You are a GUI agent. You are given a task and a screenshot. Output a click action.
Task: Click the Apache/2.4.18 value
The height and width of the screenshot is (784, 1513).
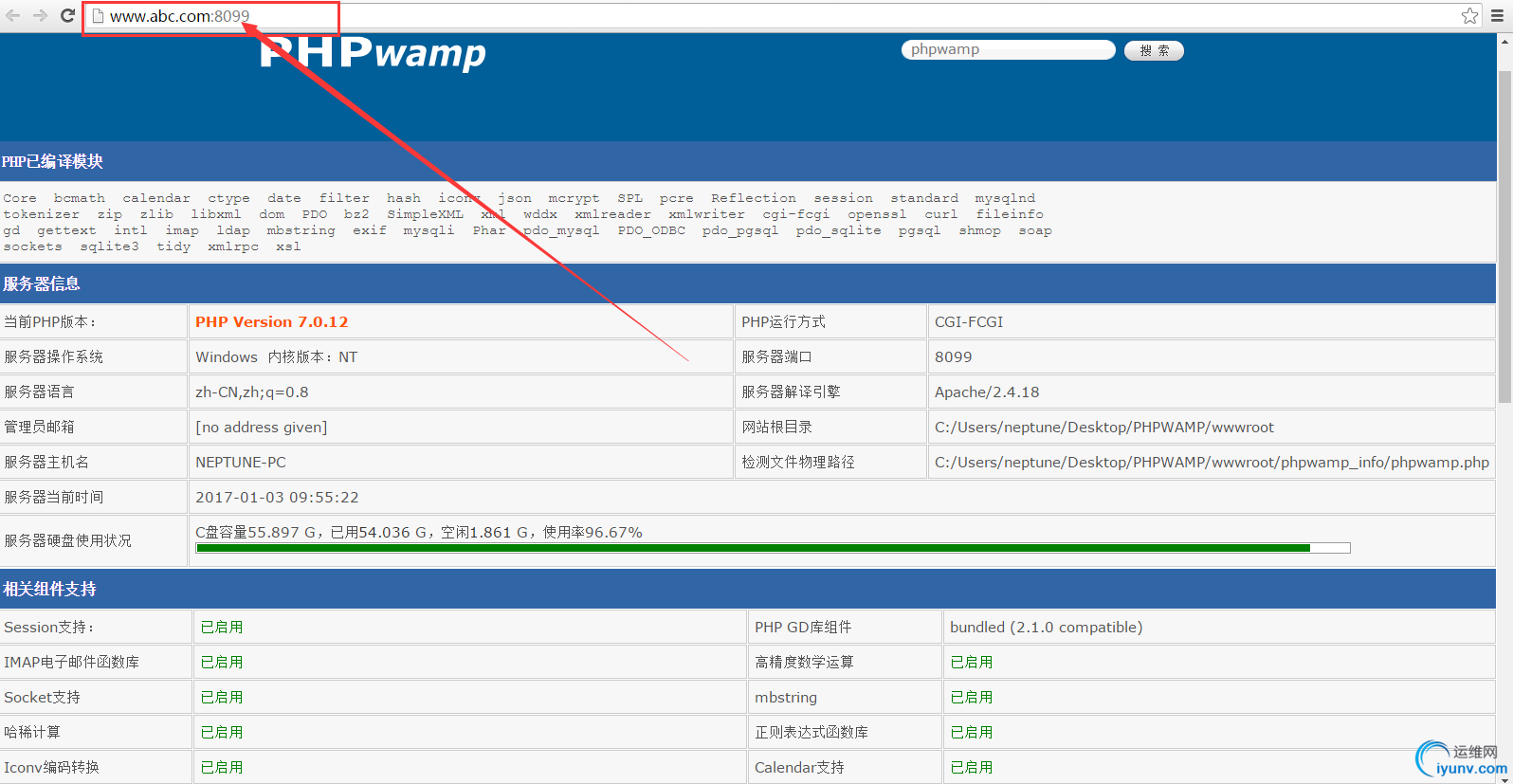[987, 392]
